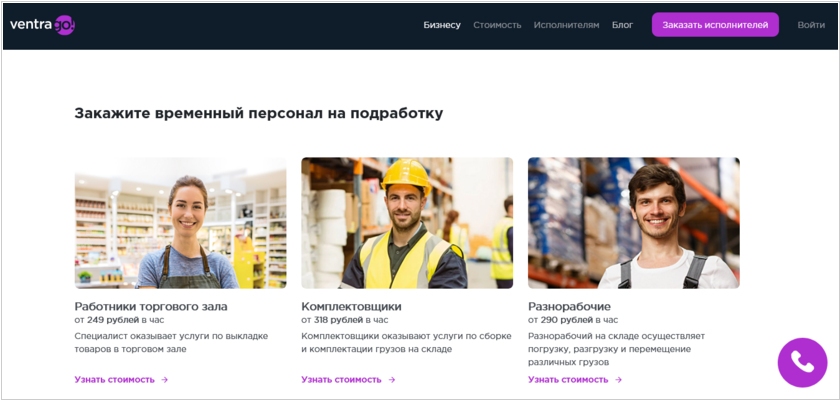Click the Заказать исполнителей button
This screenshot has width=840, height=400.
pyautogui.click(x=715, y=25)
